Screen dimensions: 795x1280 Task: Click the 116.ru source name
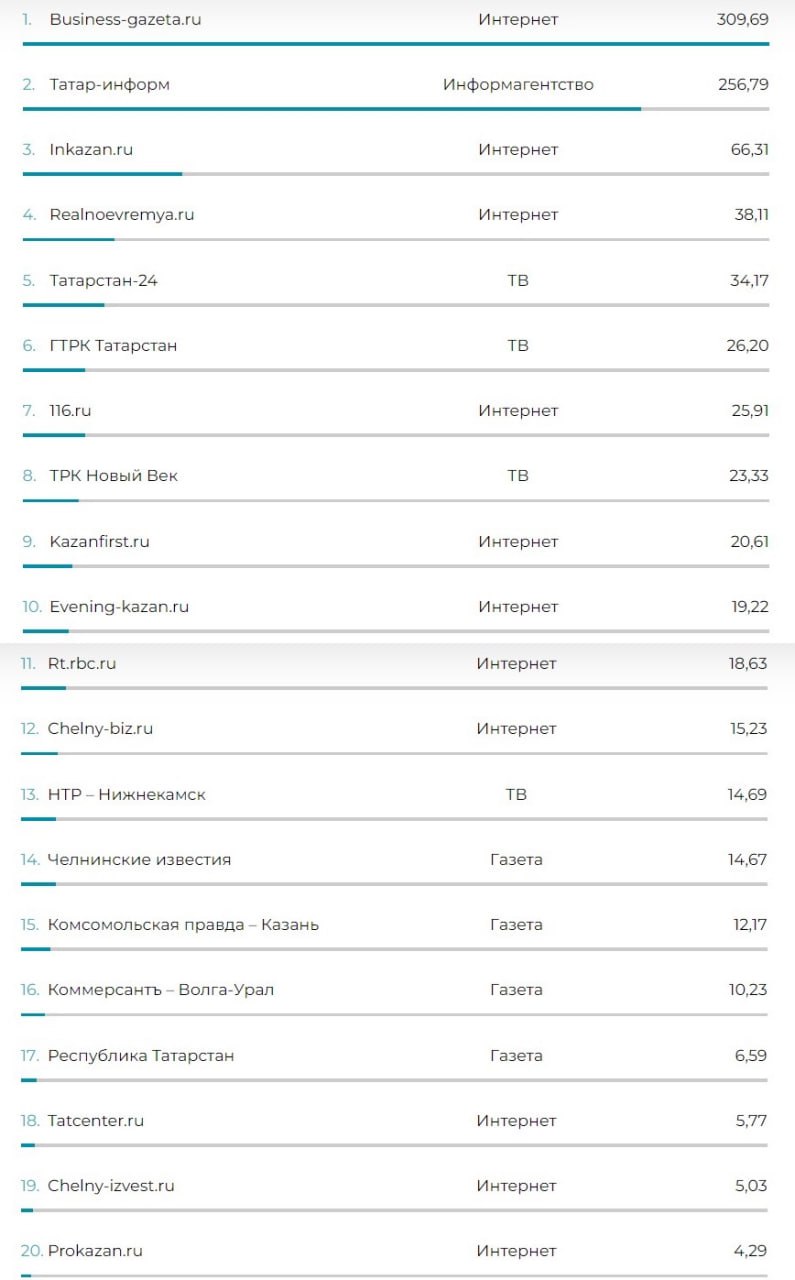point(70,410)
